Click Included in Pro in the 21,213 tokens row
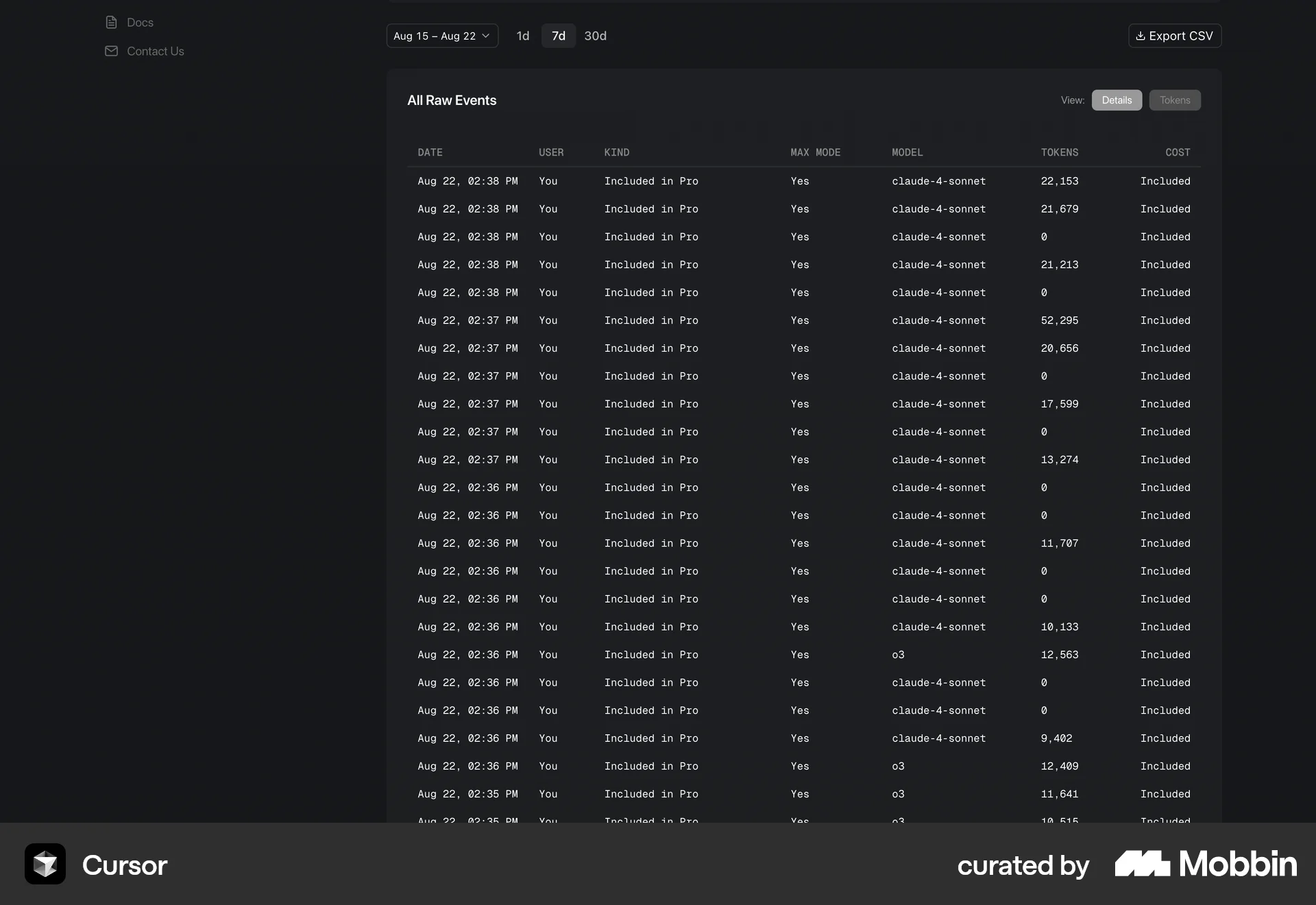 [651, 265]
